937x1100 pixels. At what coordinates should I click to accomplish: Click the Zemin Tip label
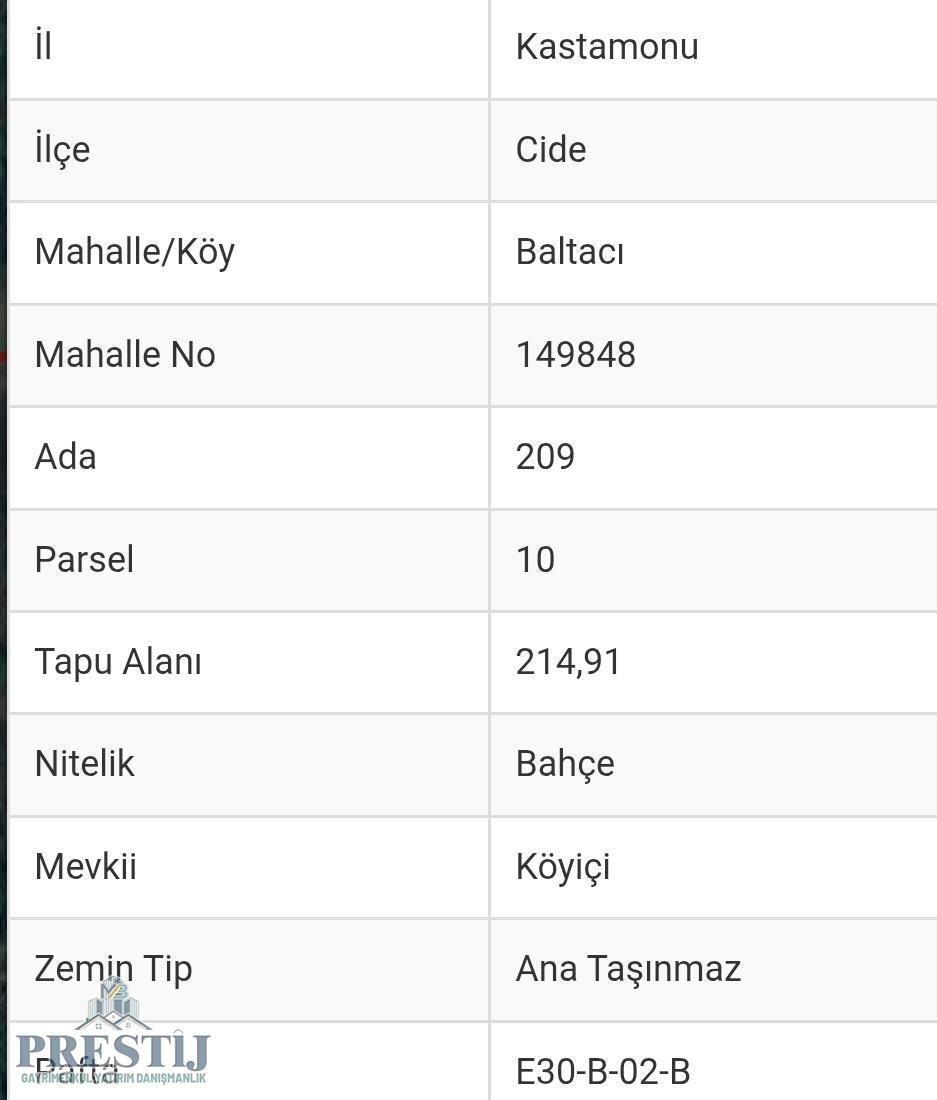click(113, 969)
